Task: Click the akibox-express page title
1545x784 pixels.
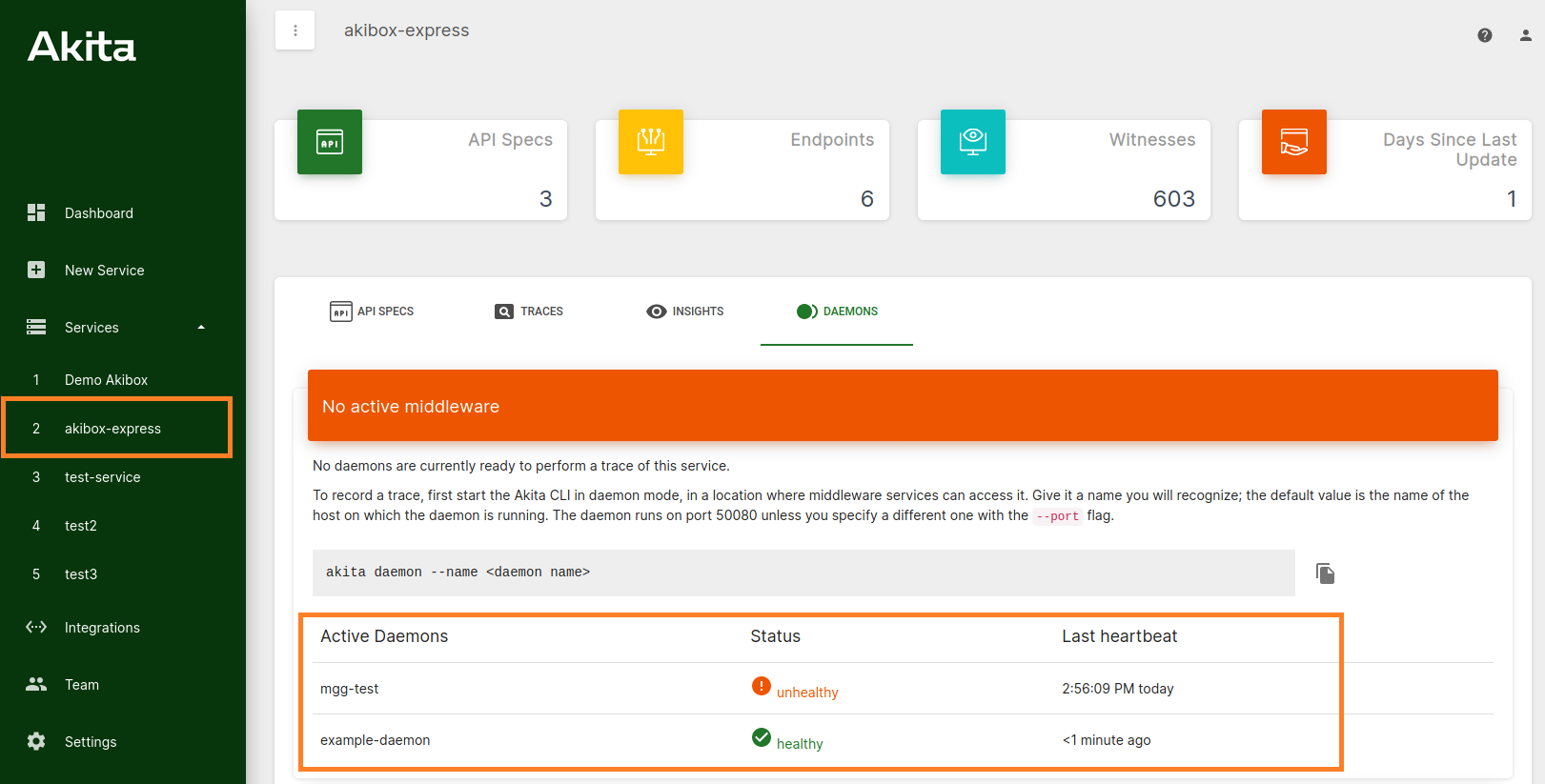Action: (x=407, y=30)
